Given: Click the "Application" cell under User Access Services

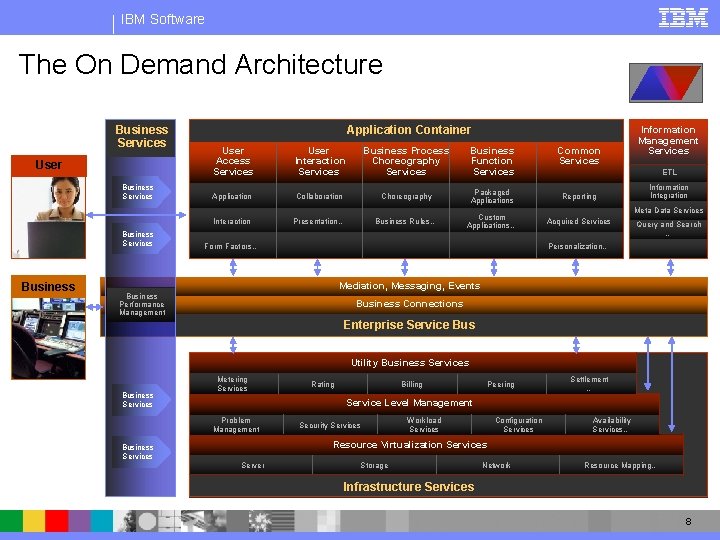Looking at the screenshot, I should tap(232, 196).
